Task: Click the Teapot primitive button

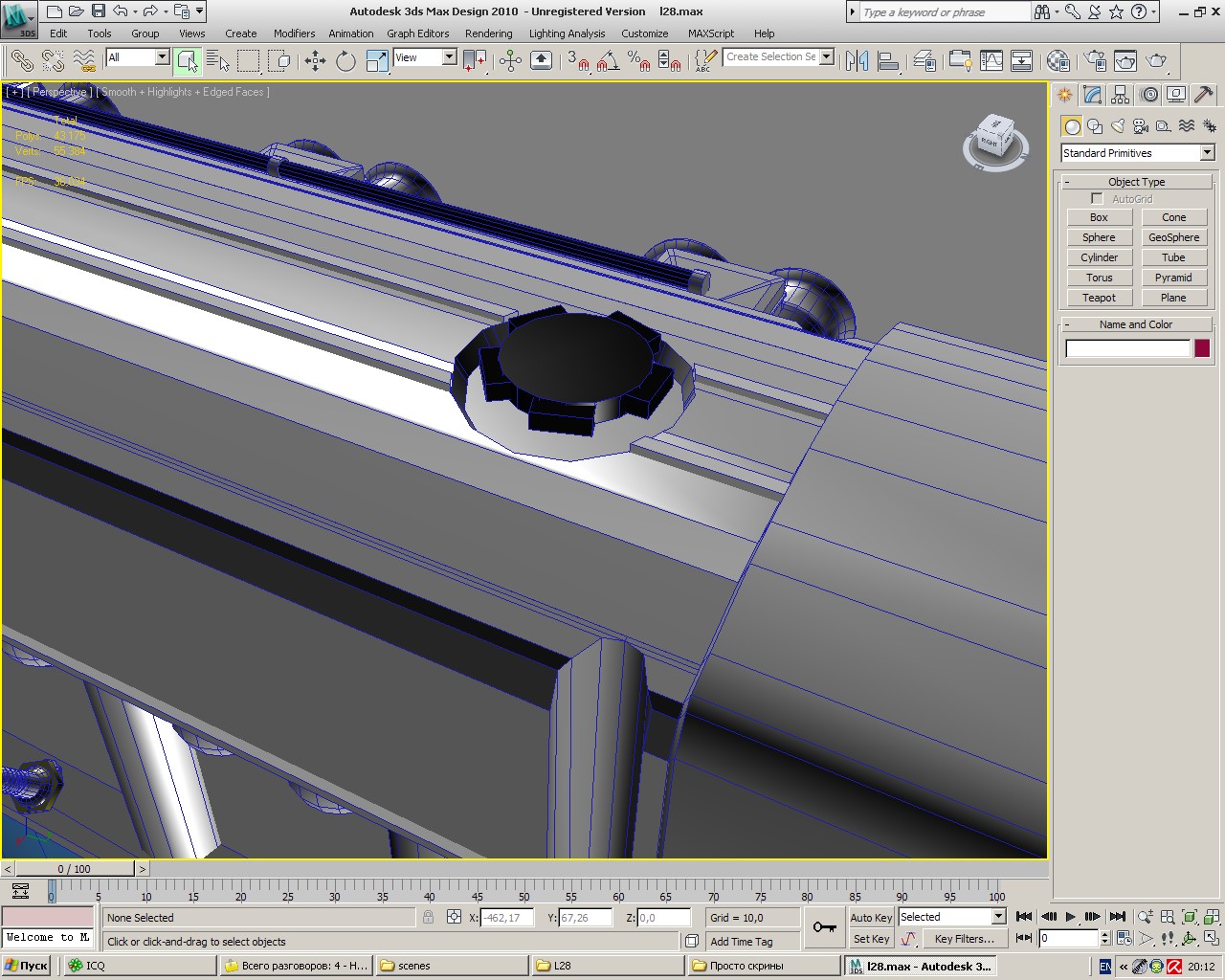Action: tap(1099, 298)
